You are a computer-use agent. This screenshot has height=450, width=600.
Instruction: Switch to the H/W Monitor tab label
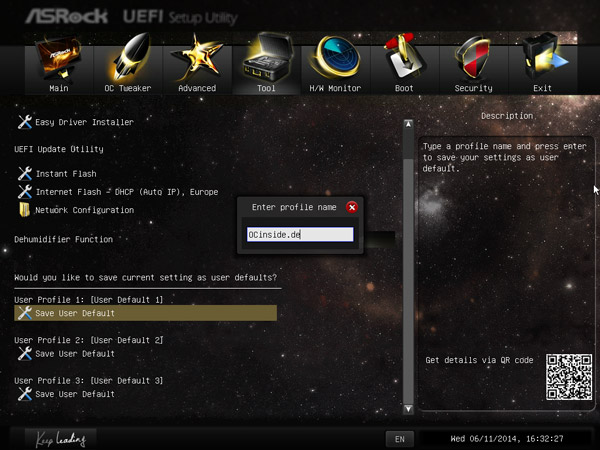pyautogui.click(x=335, y=88)
